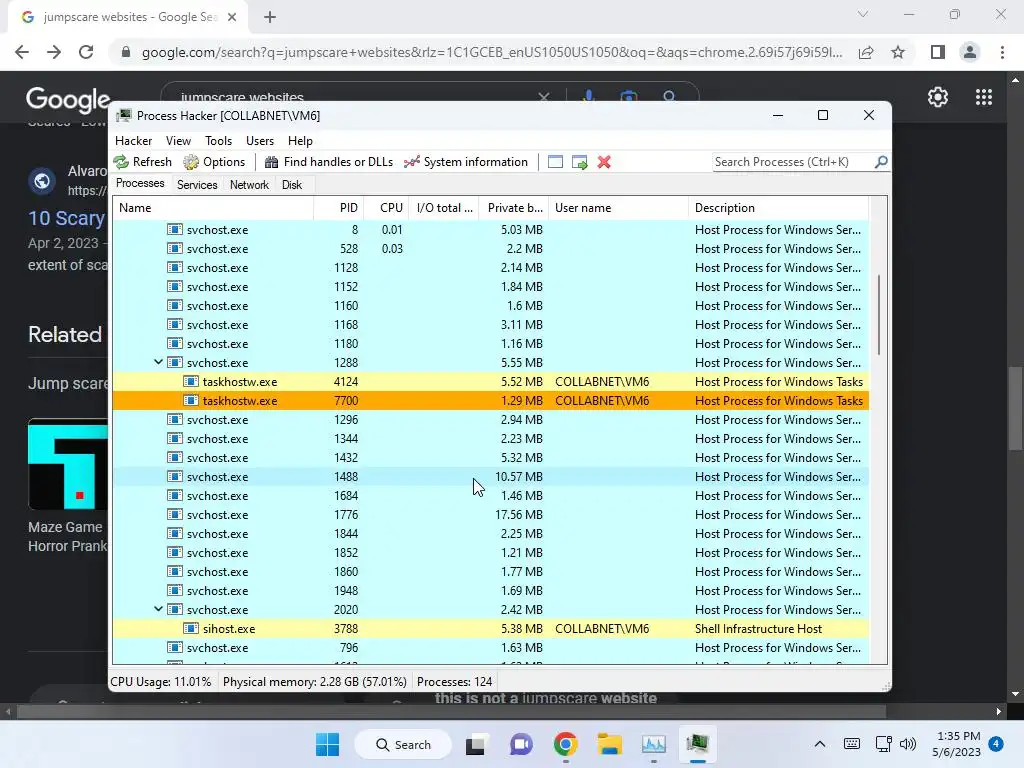Image resolution: width=1024 pixels, height=768 pixels.
Task: Select the Processes tab
Action: click(140, 184)
